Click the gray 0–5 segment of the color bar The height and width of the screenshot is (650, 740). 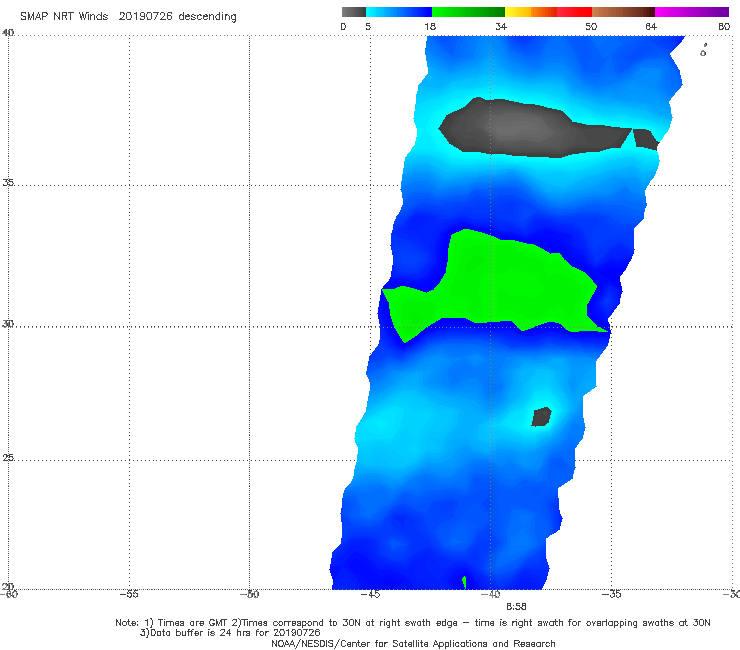[353, 12]
